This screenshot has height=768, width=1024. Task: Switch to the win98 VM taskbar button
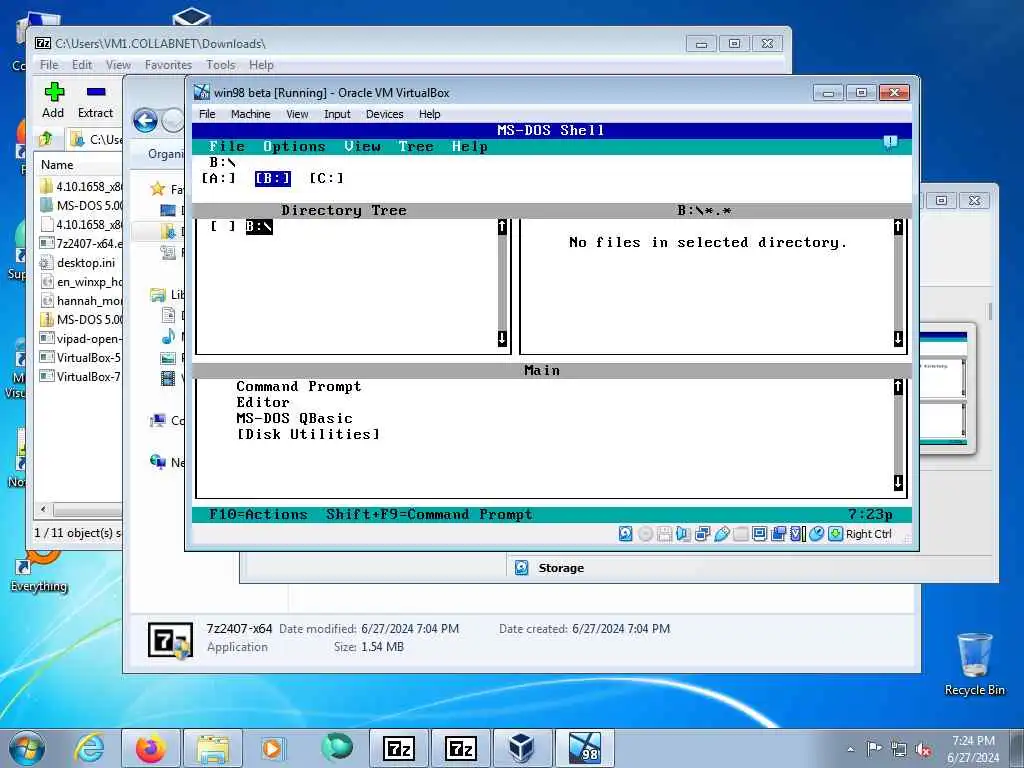(584, 748)
